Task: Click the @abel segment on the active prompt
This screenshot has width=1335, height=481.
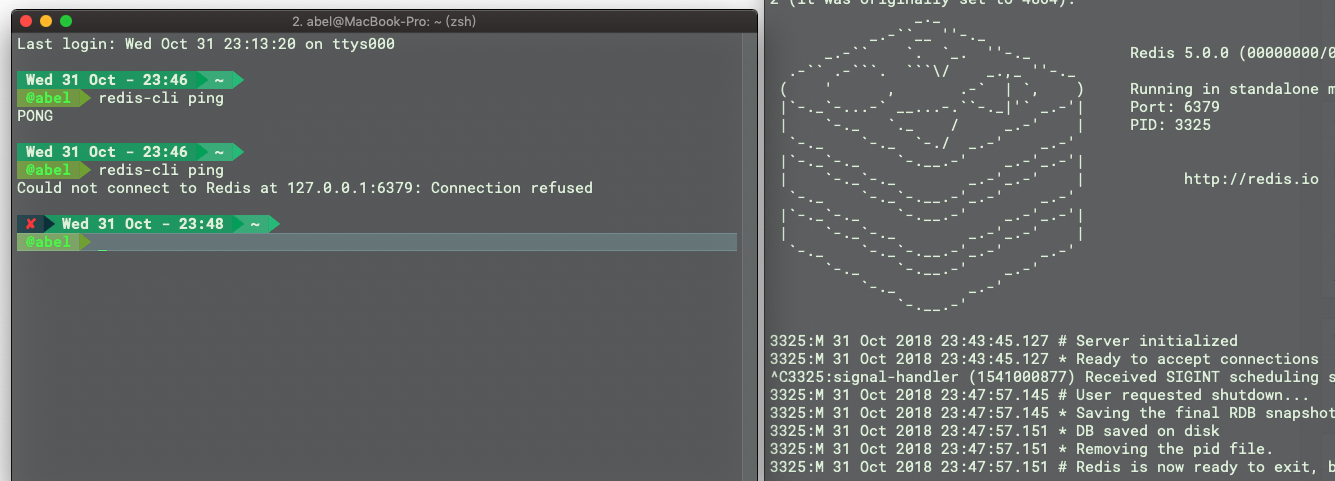Action: coord(49,242)
